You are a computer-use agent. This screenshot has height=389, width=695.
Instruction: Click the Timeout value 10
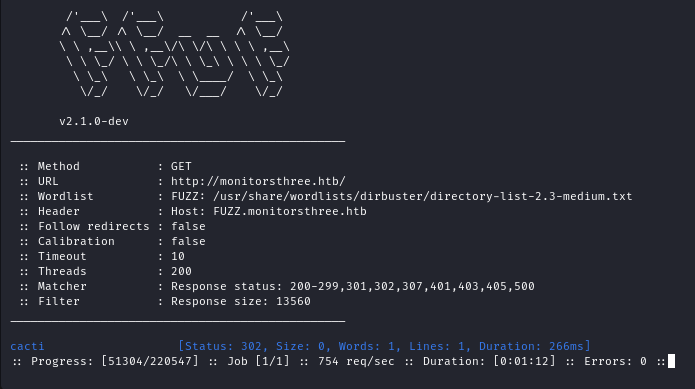pyautogui.click(x=178, y=257)
